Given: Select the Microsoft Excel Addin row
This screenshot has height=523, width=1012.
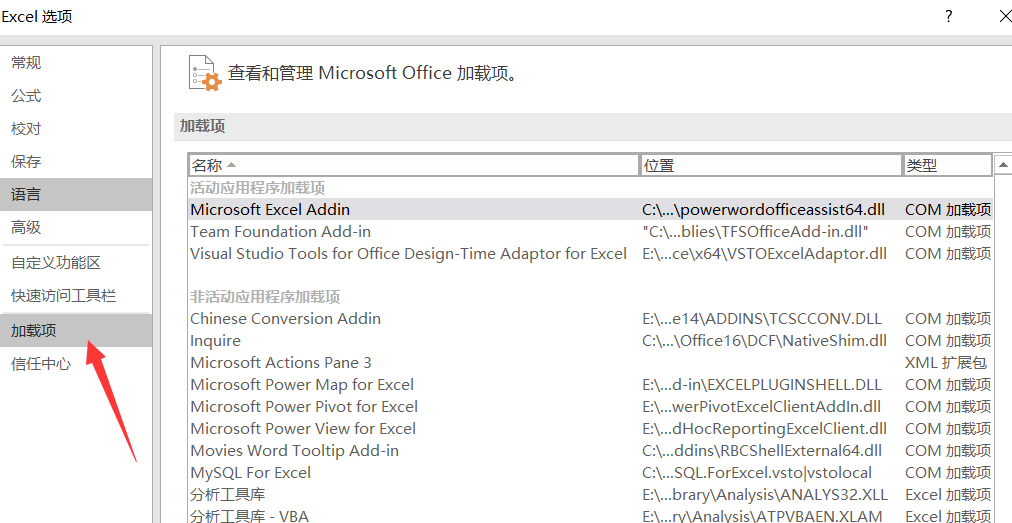Looking at the screenshot, I should pyautogui.click(x=590, y=209).
